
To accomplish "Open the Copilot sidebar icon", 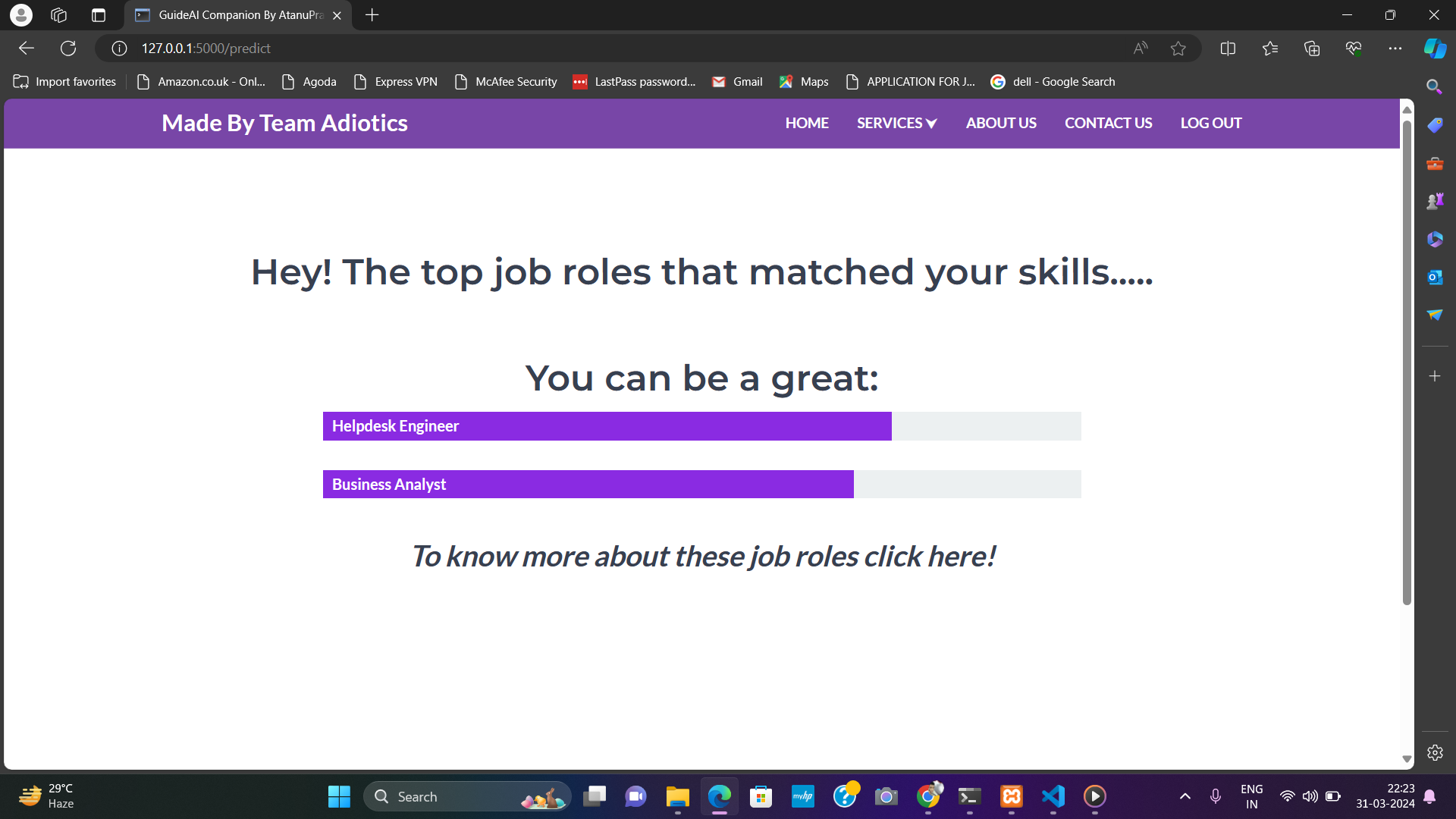I will (1434, 49).
